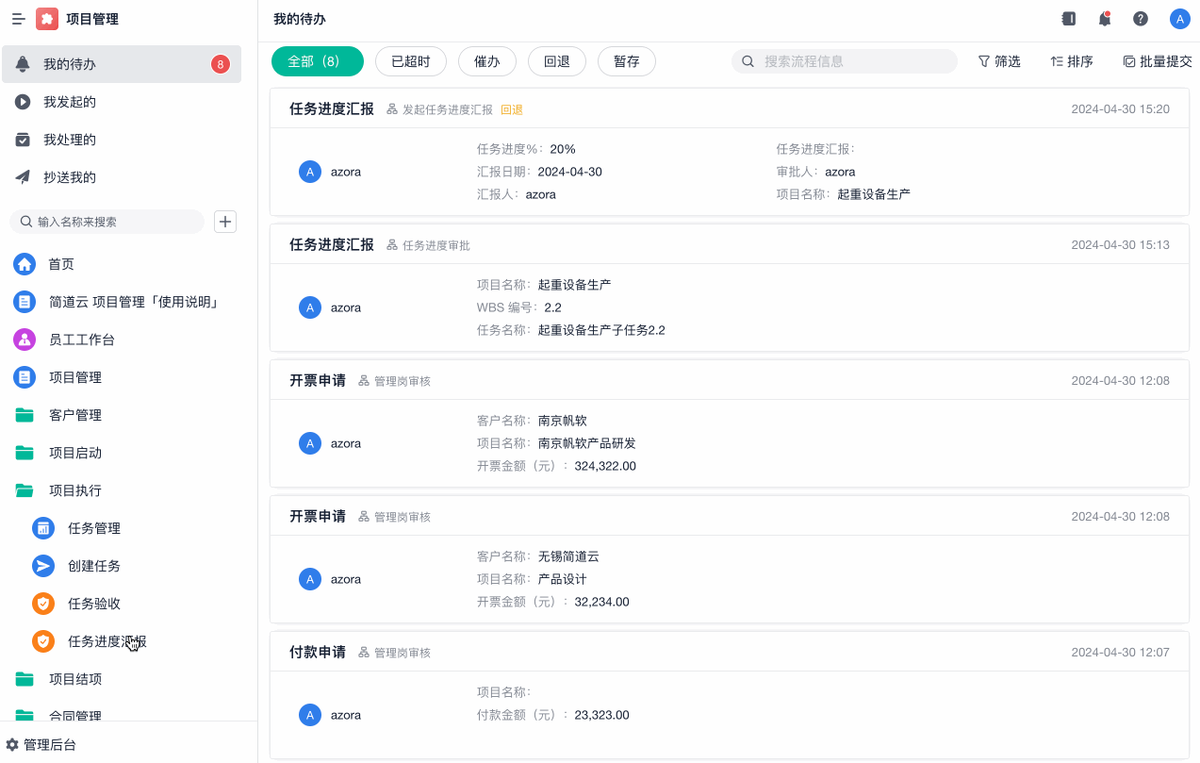Open the help question mark icon
Viewport: 1200px width, 763px height.
pyautogui.click(x=1140, y=19)
